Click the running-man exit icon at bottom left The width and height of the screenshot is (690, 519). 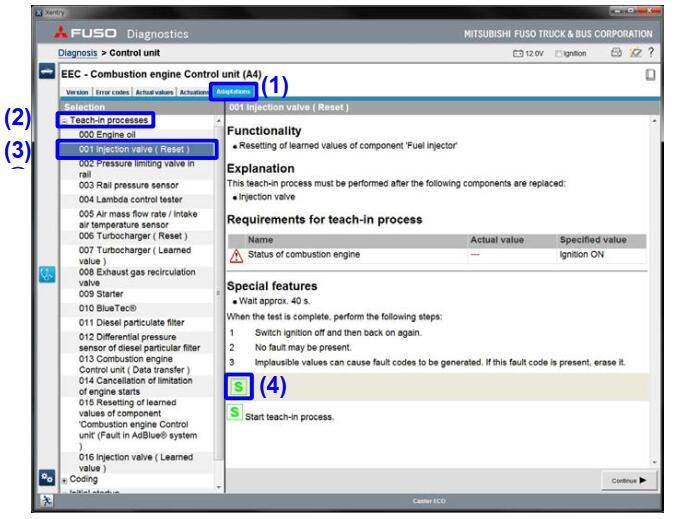tap(47, 501)
